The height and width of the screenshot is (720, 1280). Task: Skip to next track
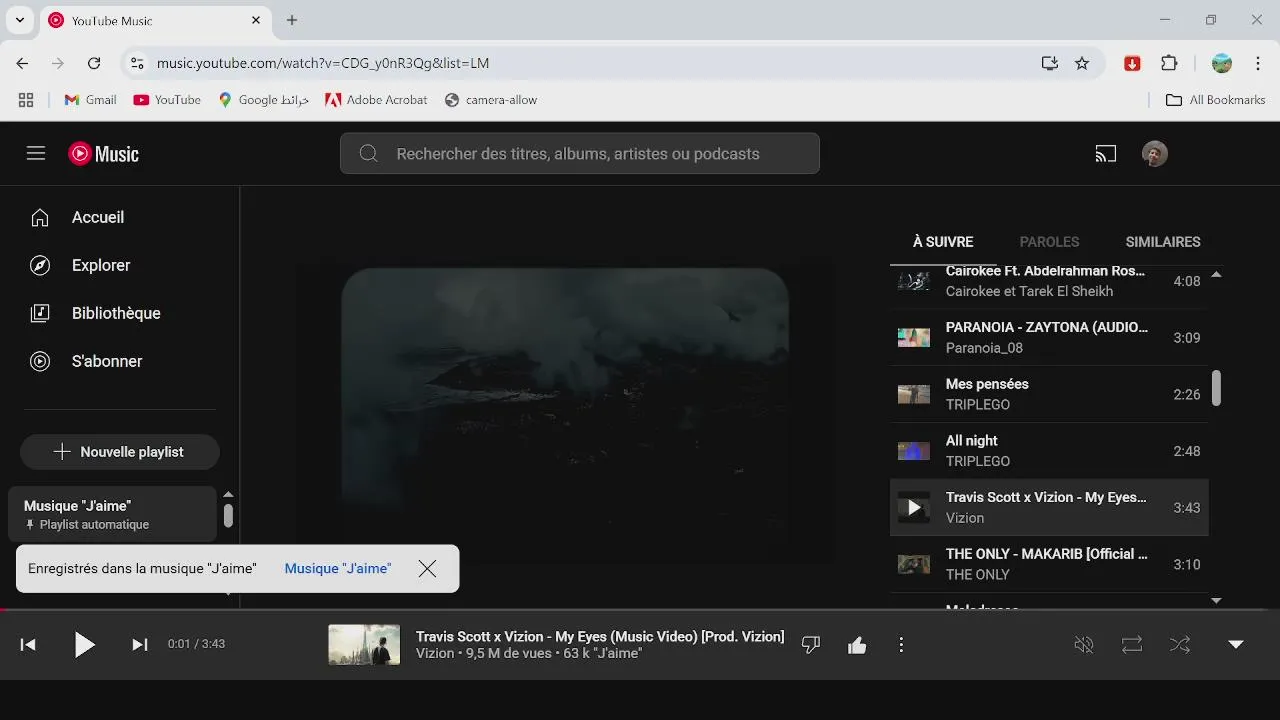click(140, 645)
